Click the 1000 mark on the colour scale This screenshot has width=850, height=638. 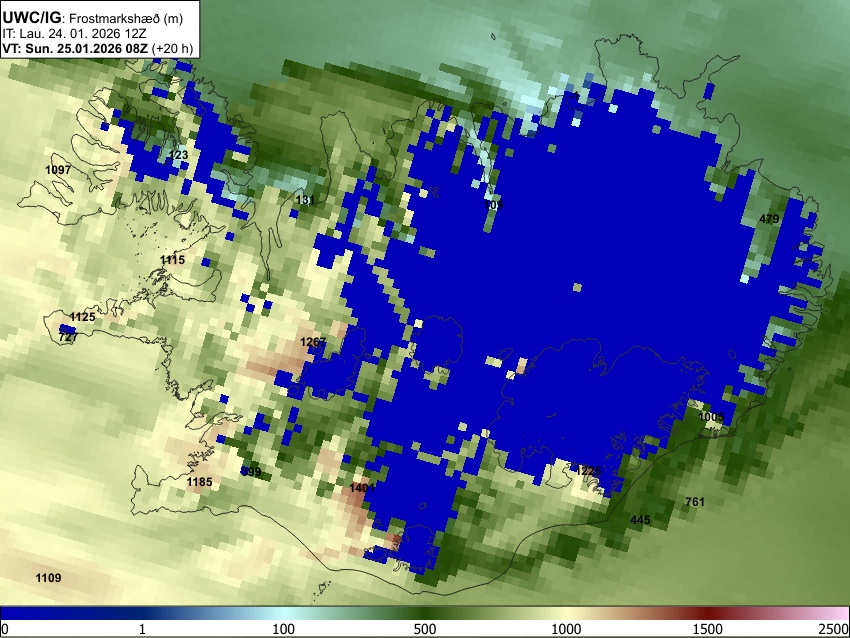[x=566, y=629]
